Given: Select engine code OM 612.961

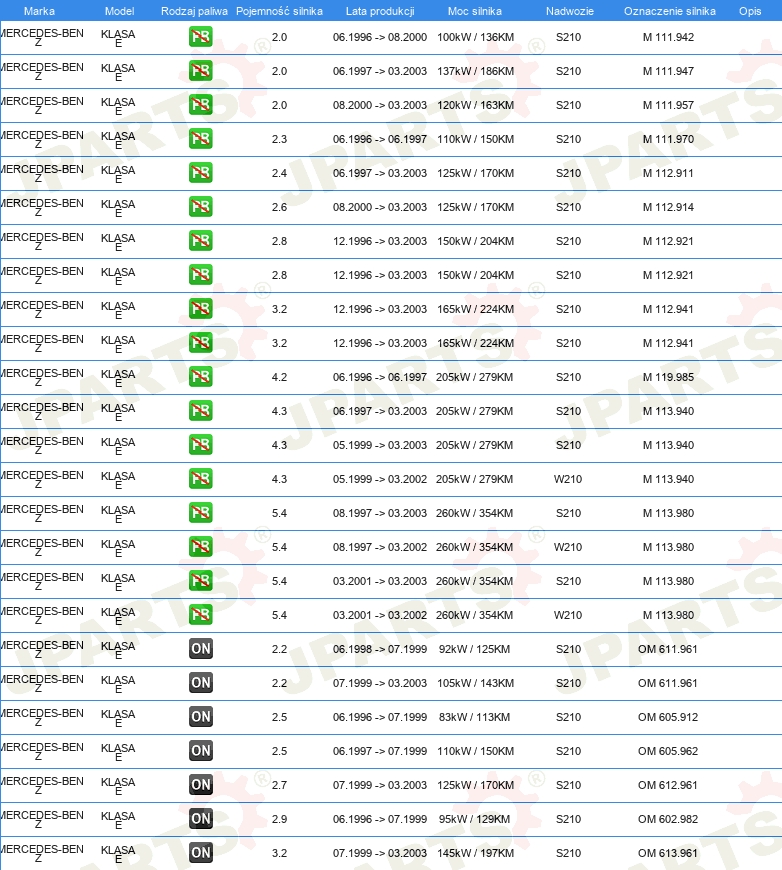Looking at the screenshot, I should pos(668,785).
